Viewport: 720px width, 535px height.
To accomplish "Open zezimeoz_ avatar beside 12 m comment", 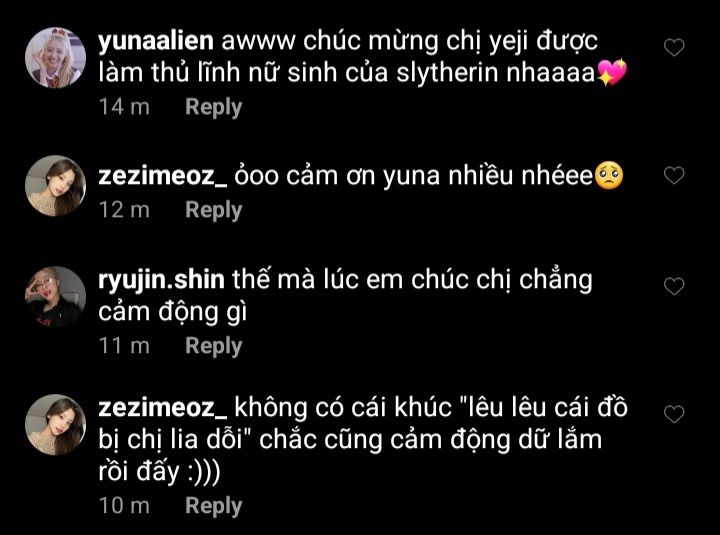I will tap(56, 186).
